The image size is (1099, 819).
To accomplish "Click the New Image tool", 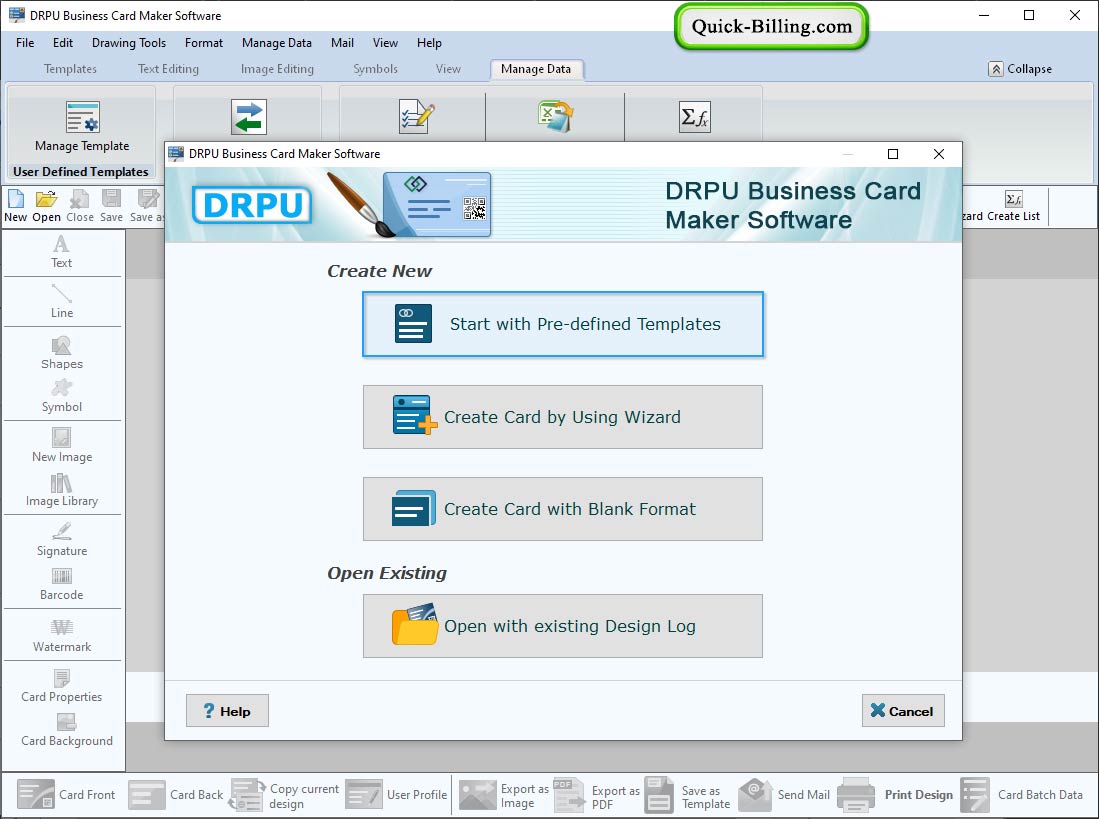I will [62, 446].
